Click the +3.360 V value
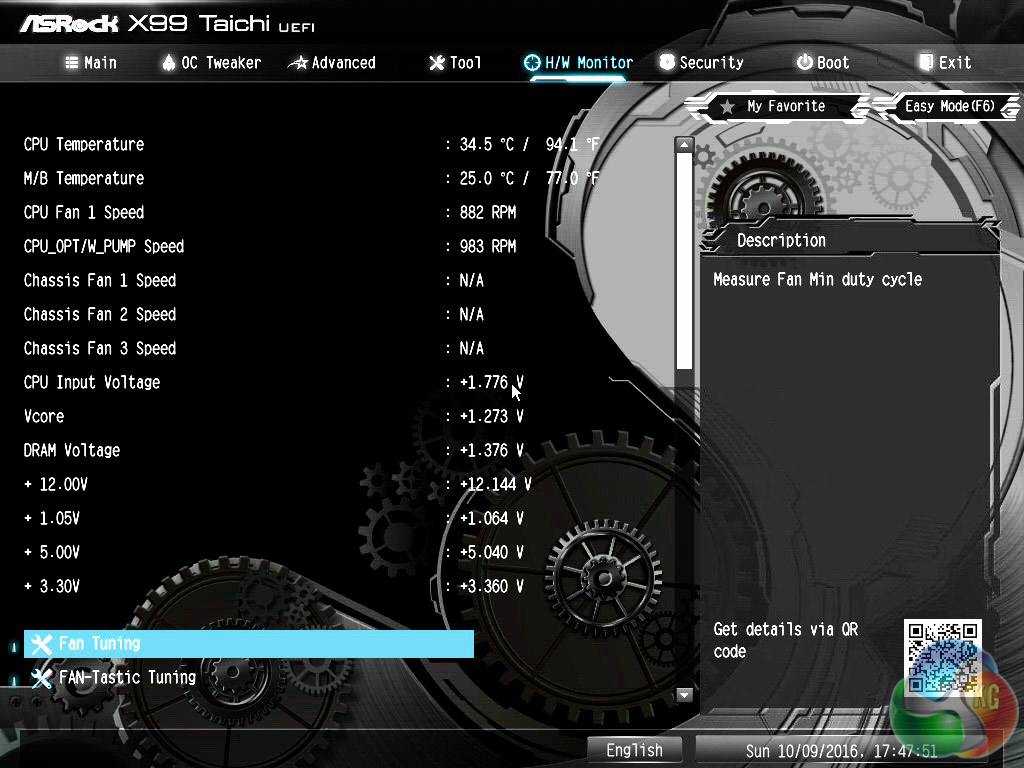The image size is (1024, 768). pyautogui.click(x=491, y=586)
